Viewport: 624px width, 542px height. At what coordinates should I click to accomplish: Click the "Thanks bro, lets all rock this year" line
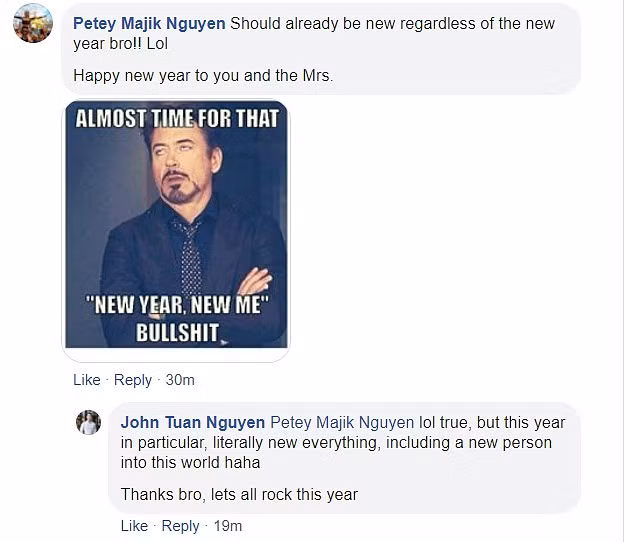coord(239,494)
